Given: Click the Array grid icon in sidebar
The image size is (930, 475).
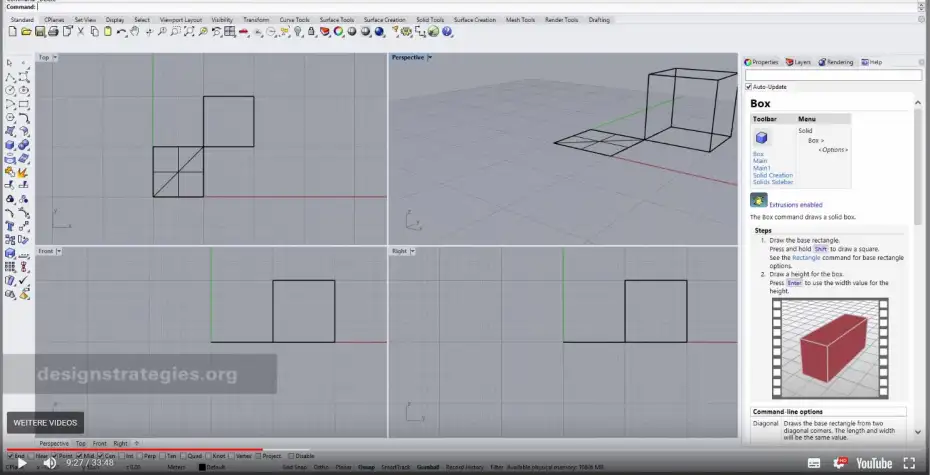Looking at the screenshot, I should [10, 266].
